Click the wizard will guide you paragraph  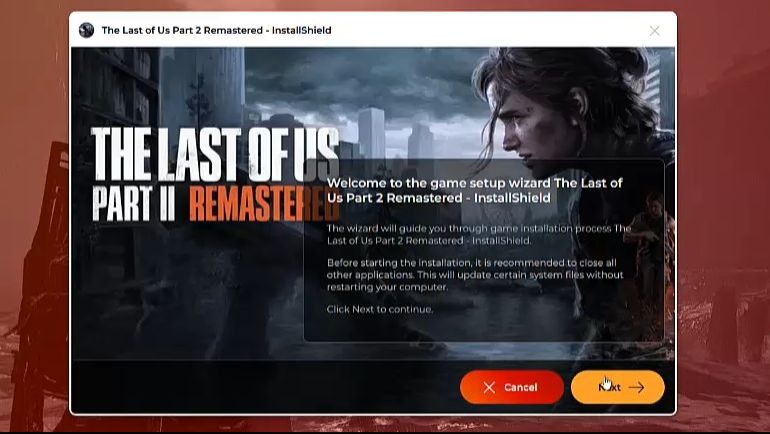click(x=478, y=234)
